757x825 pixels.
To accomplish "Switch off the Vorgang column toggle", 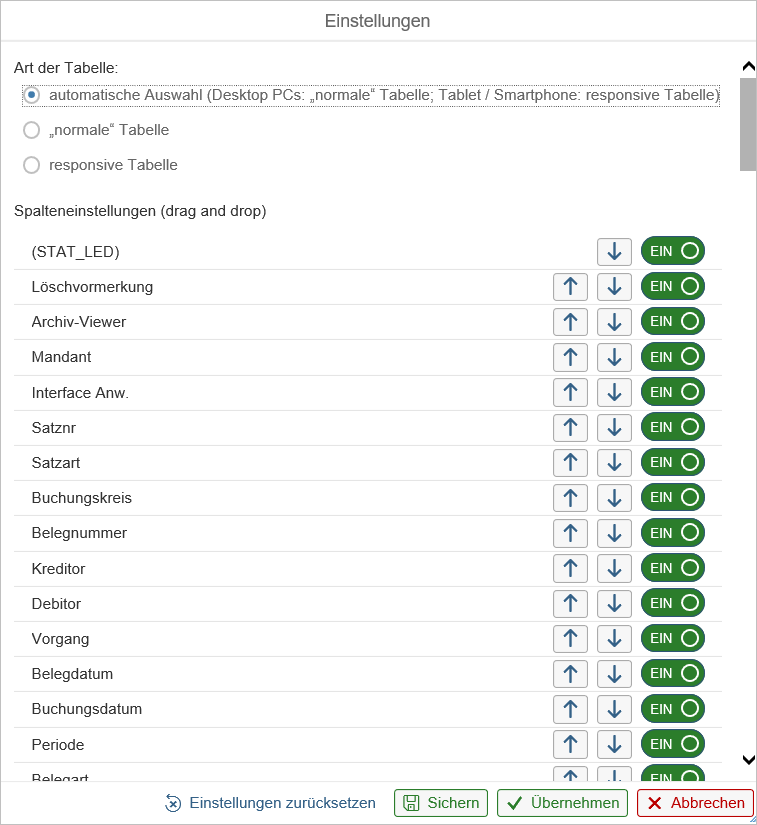I will (673, 638).
